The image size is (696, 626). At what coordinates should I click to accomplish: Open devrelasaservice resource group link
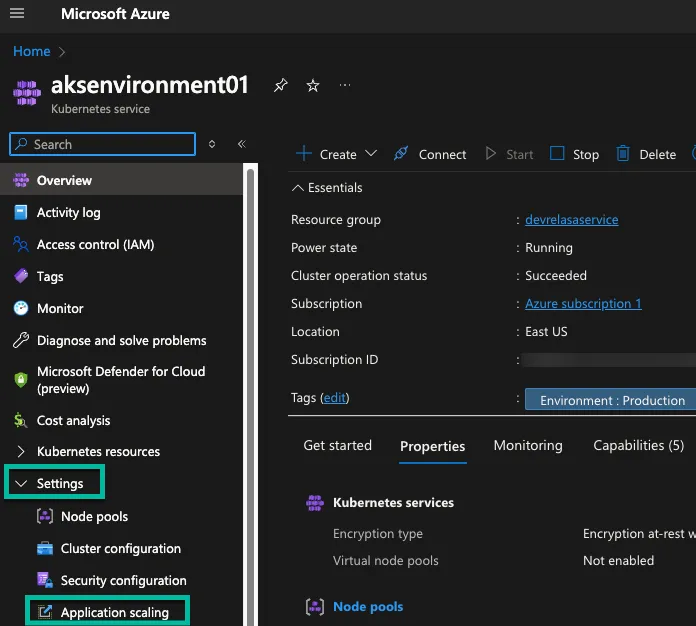coord(572,219)
